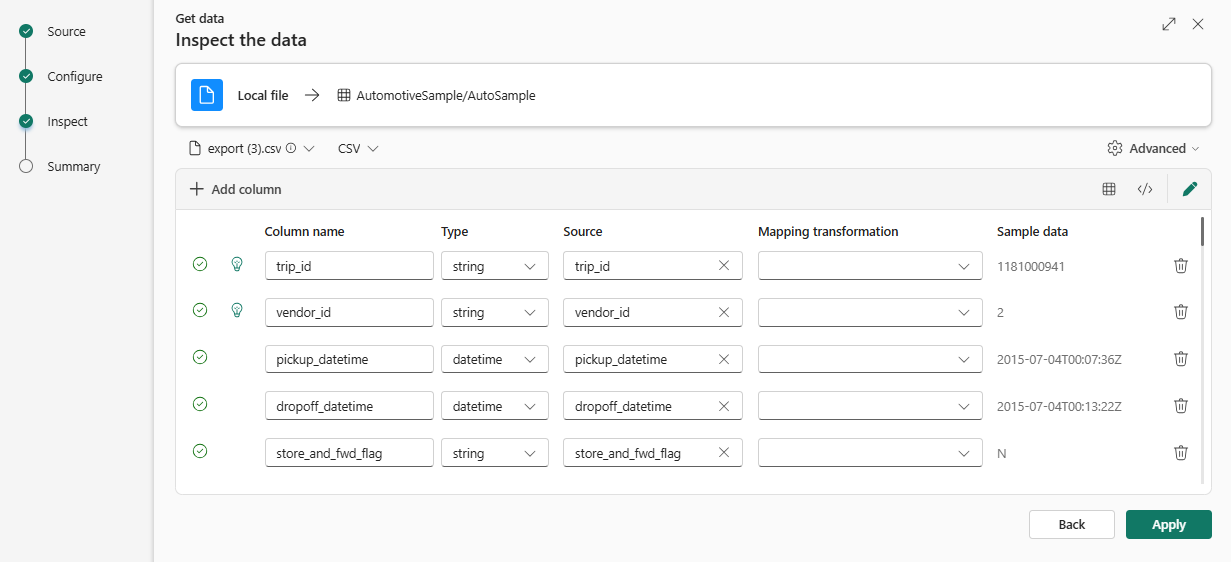Clear the dropoff_datetime source field
Viewport: 1231px width, 562px height.
(x=724, y=406)
